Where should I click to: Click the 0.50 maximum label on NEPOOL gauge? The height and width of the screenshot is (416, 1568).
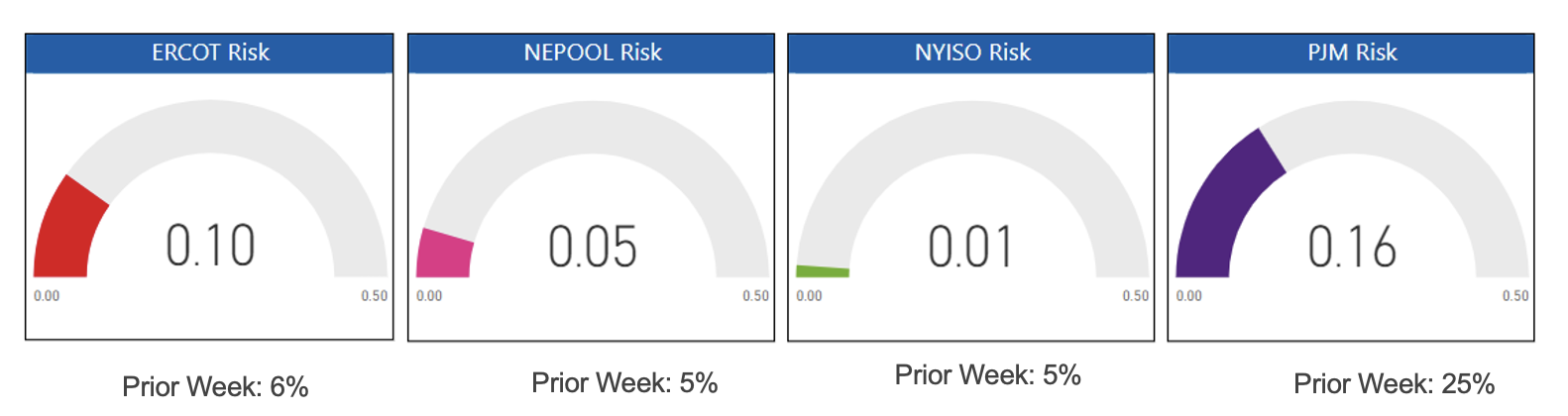tap(755, 296)
